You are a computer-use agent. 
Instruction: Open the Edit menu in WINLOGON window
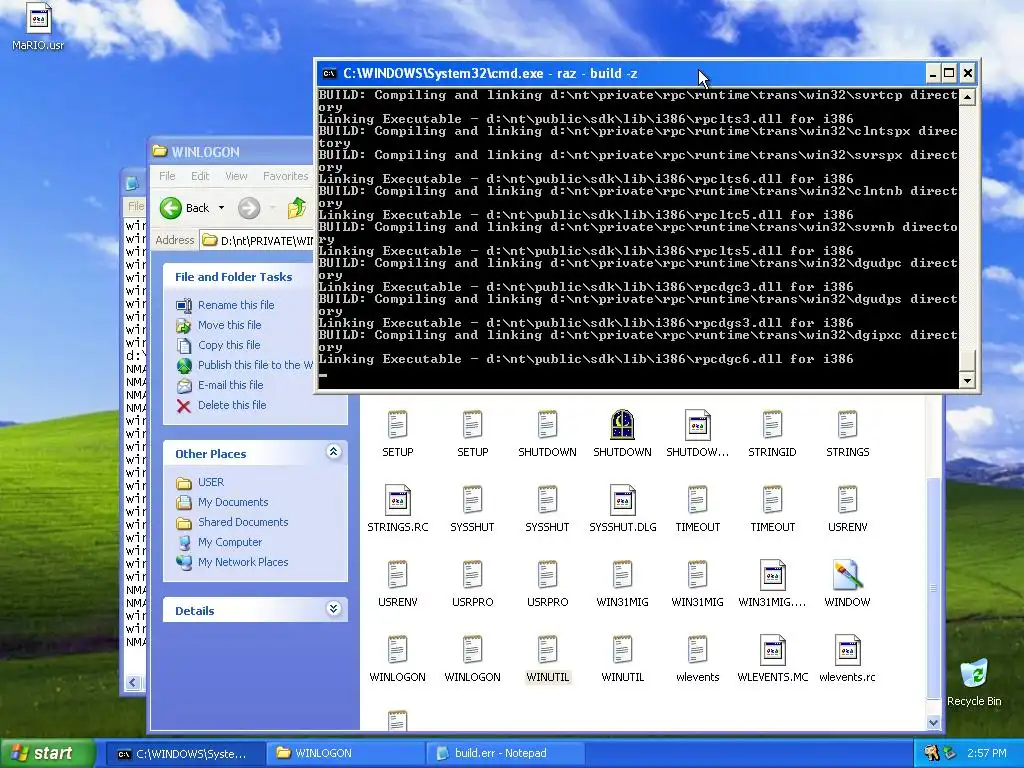click(200, 176)
